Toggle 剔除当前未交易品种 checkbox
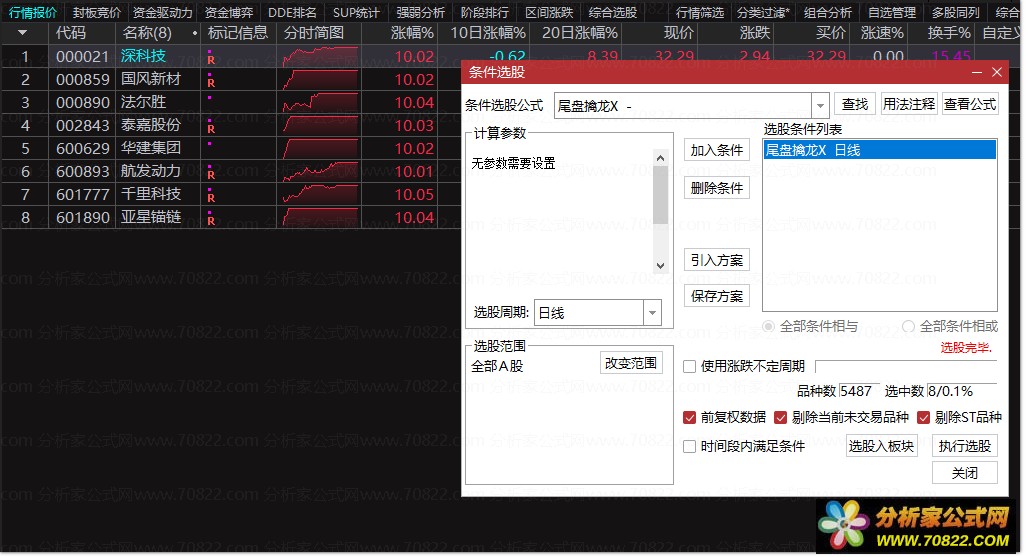 coord(781,418)
